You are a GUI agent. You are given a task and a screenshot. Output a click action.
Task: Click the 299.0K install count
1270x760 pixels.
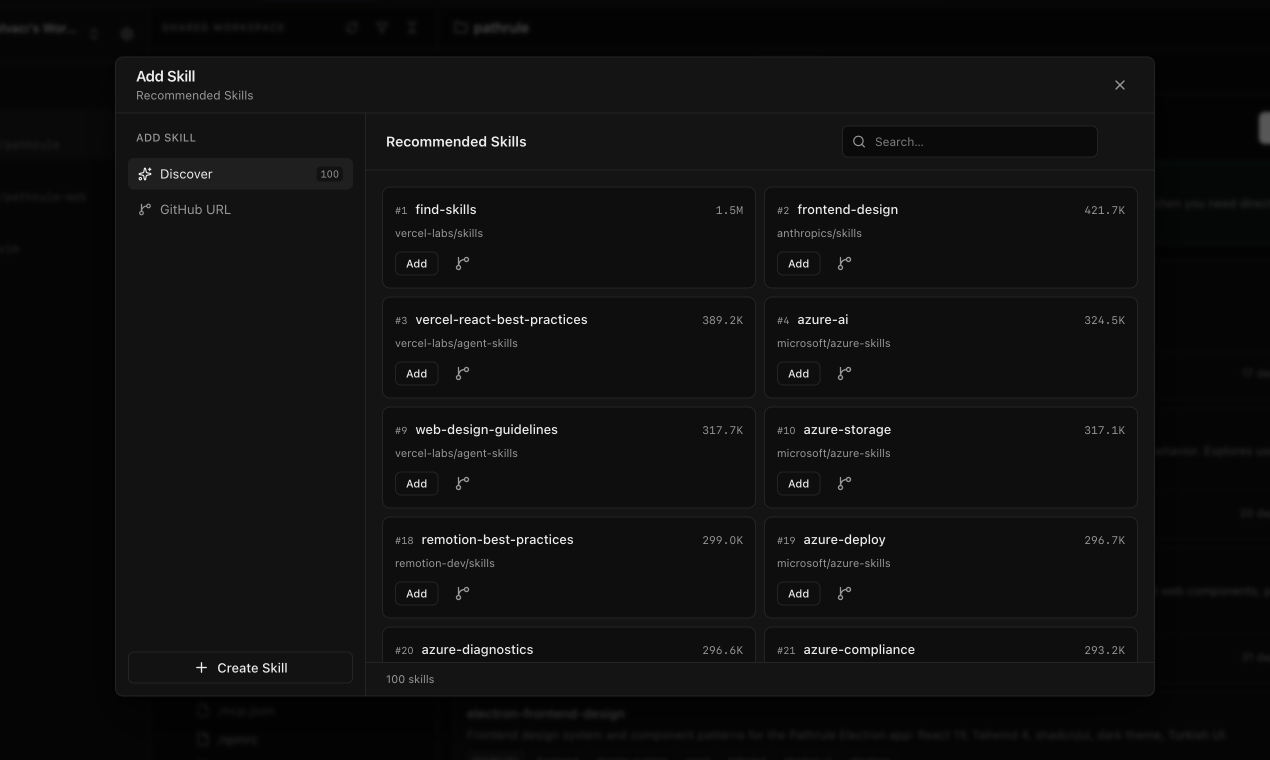722,541
